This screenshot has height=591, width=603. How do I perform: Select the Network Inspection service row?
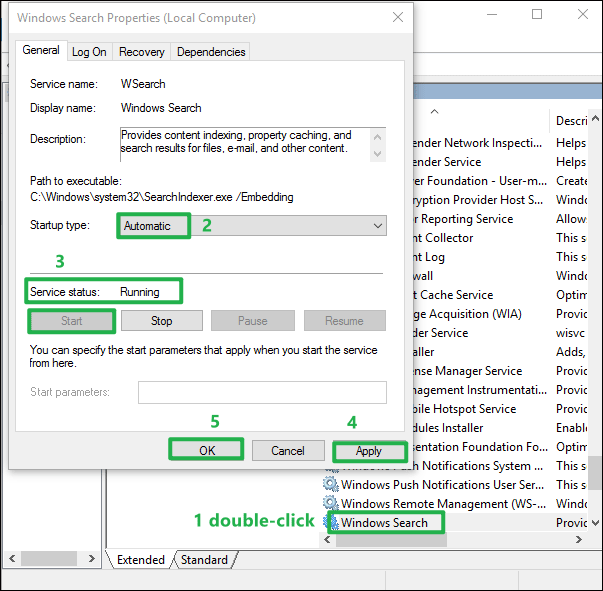[x=501, y=143]
